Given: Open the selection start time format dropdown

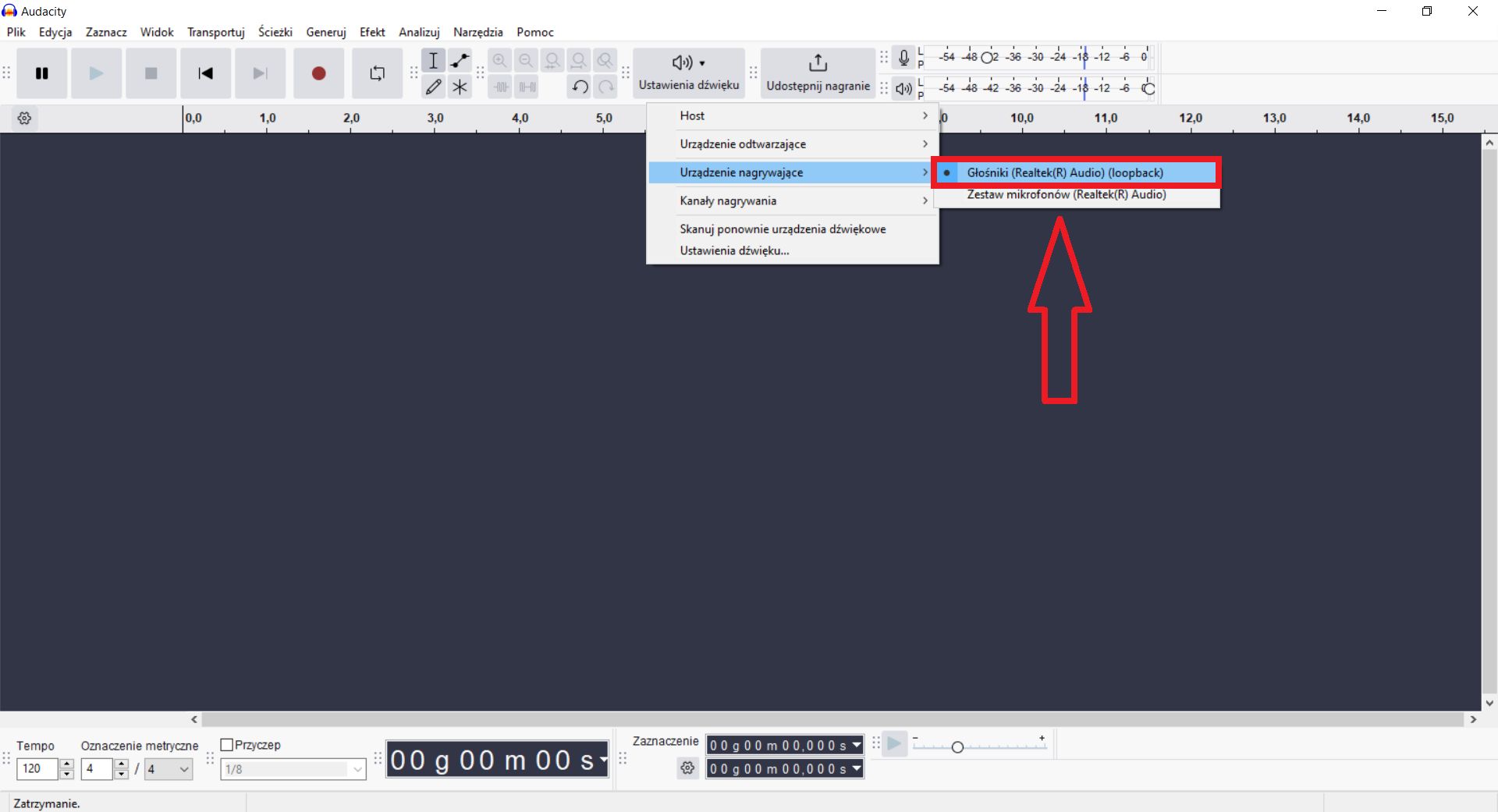Looking at the screenshot, I should coord(857,745).
